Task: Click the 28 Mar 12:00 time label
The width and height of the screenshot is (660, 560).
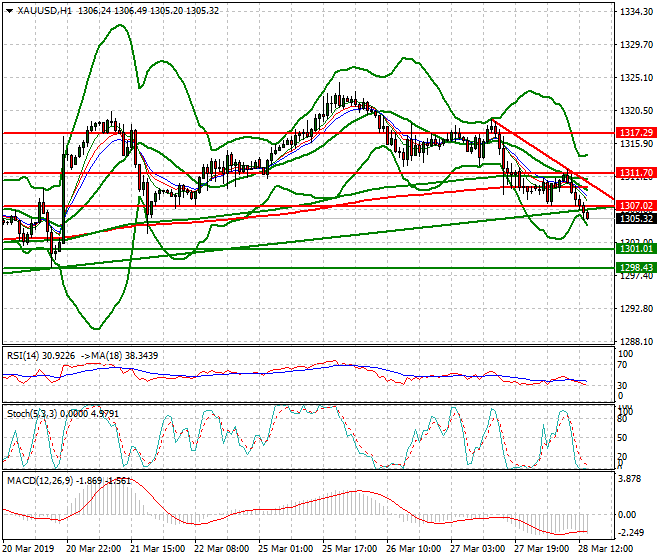Action: [605, 549]
